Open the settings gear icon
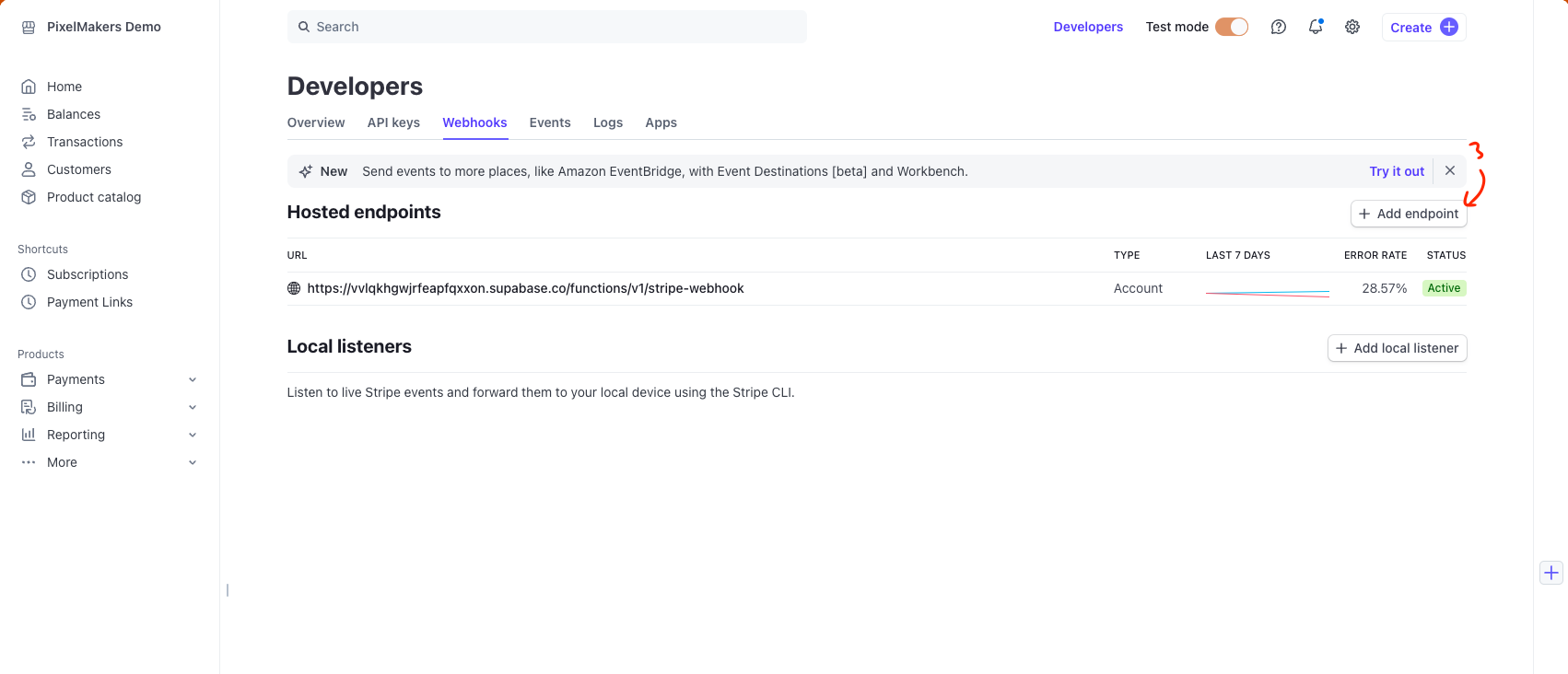Screen dimensions: 1568x674 click(1352, 27)
